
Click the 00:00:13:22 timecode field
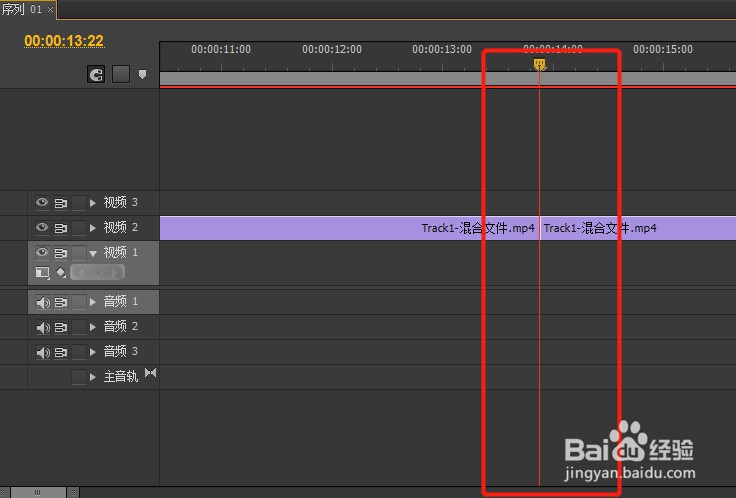[x=64, y=41]
